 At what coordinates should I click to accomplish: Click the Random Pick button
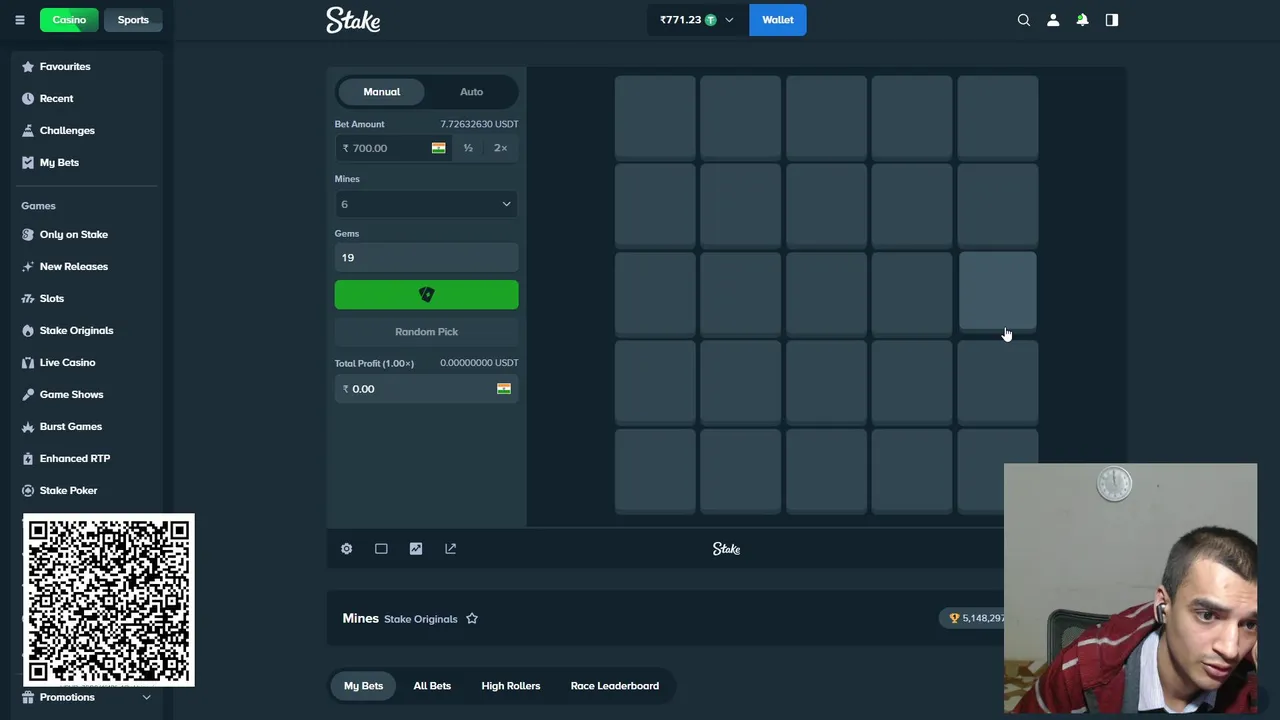pyautogui.click(x=426, y=332)
